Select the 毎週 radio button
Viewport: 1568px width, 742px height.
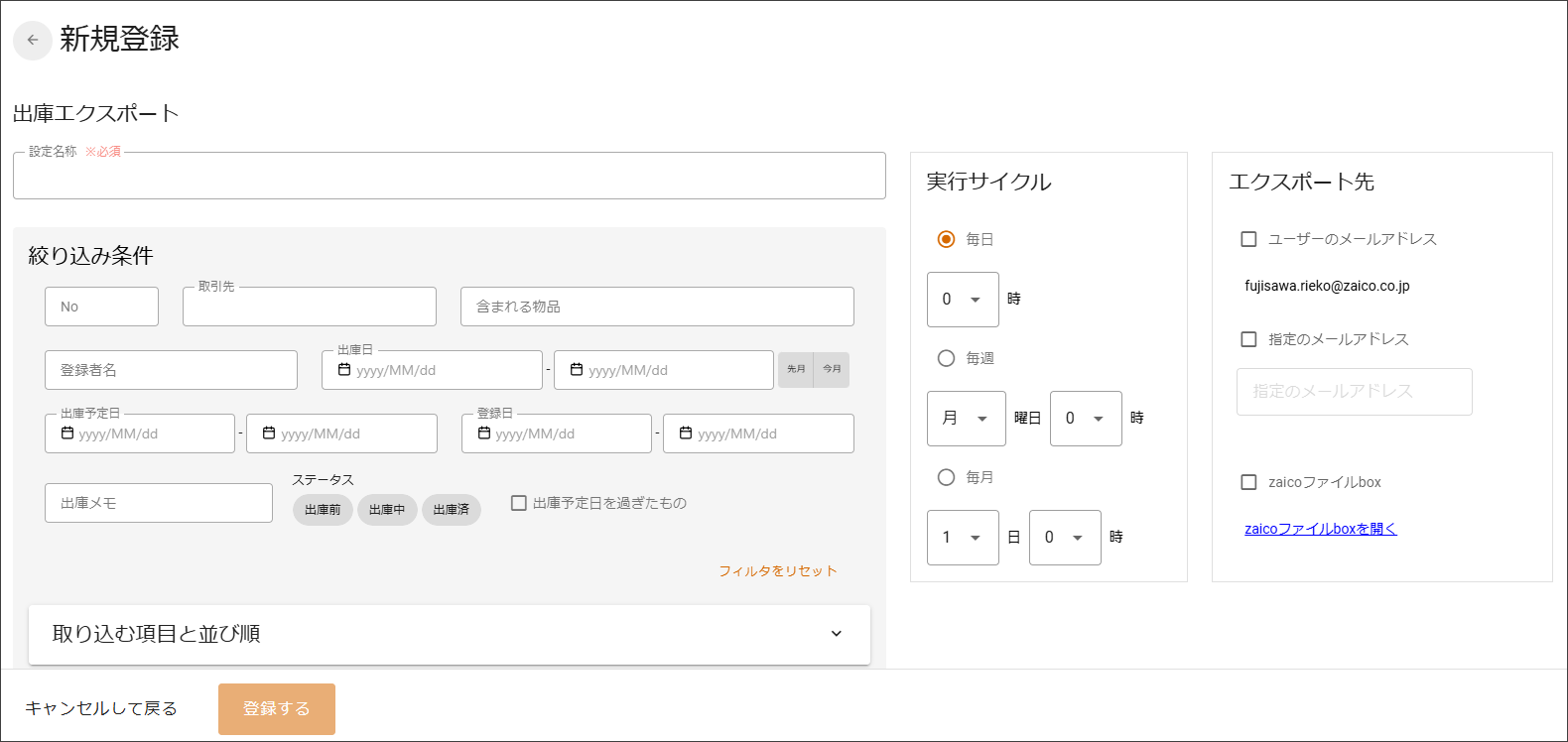pyautogui.click(x=947, y=358)
